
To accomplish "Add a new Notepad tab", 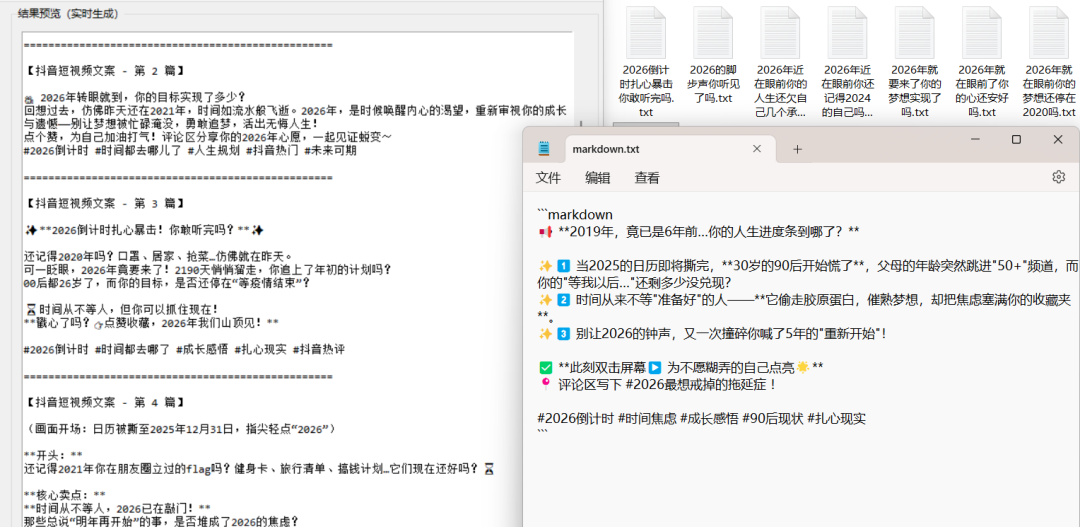I will point(798,149).
